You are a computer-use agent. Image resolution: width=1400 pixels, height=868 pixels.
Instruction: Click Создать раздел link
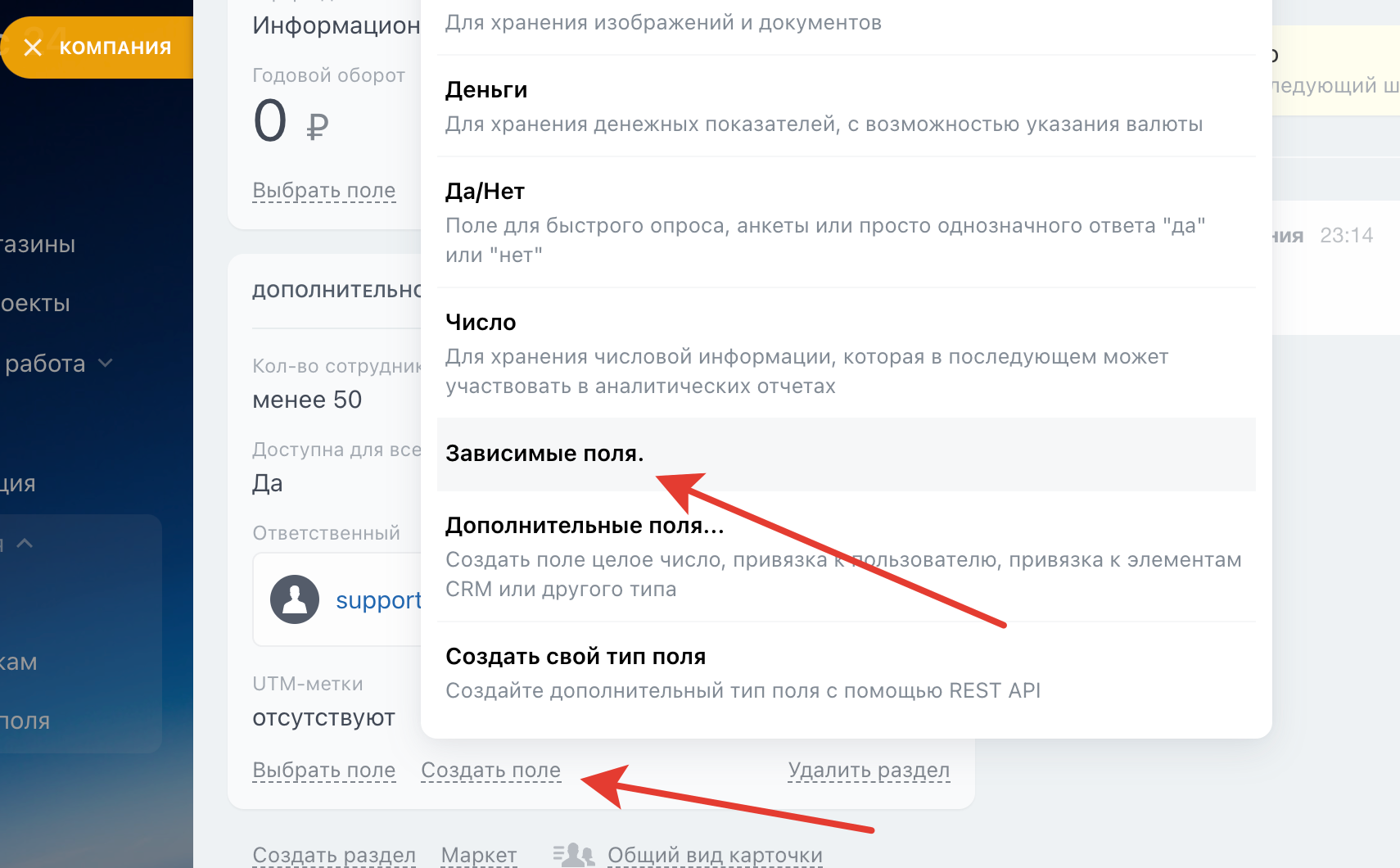(334, 855)
